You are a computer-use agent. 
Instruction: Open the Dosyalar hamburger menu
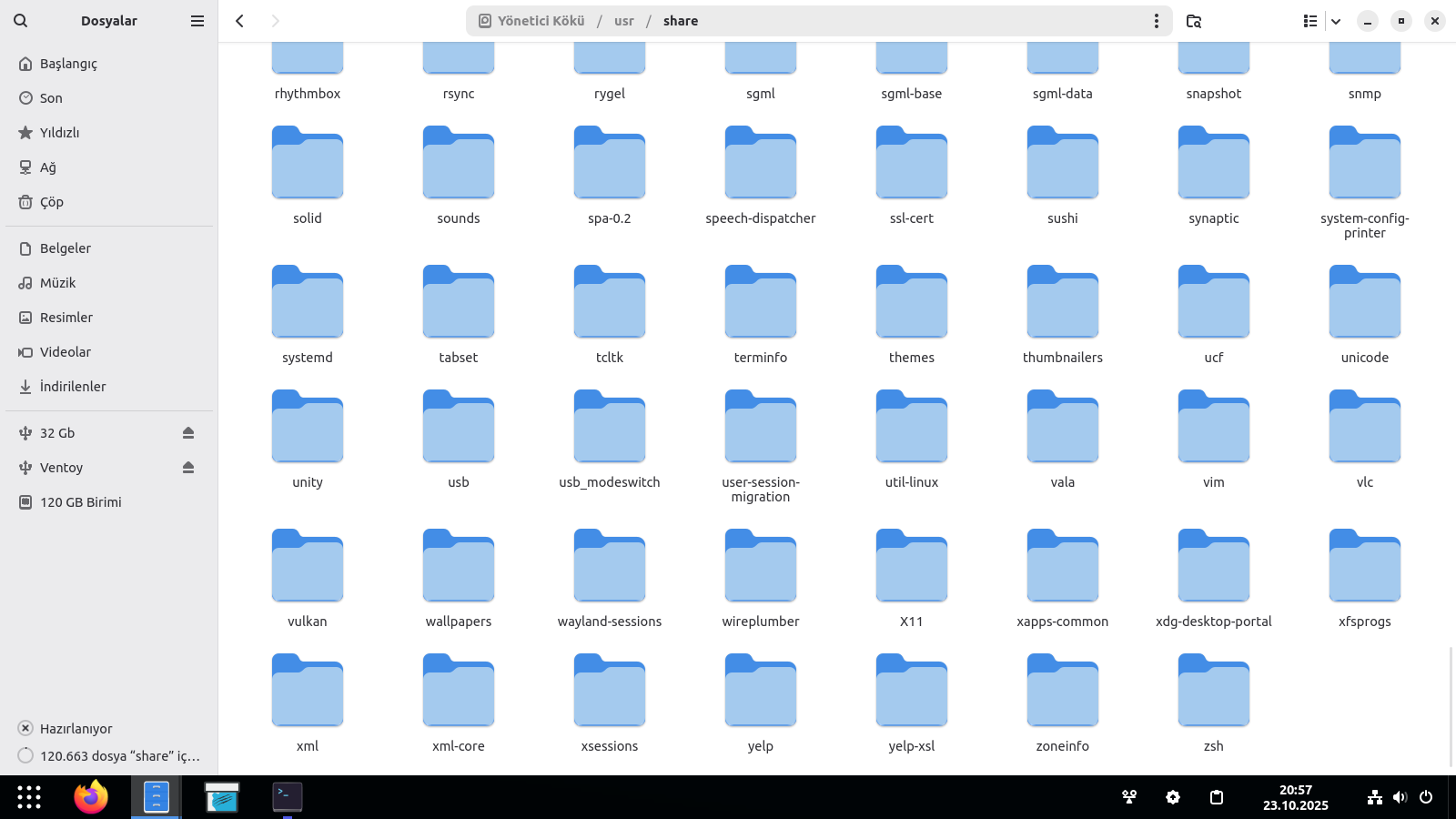pos(197,21)
